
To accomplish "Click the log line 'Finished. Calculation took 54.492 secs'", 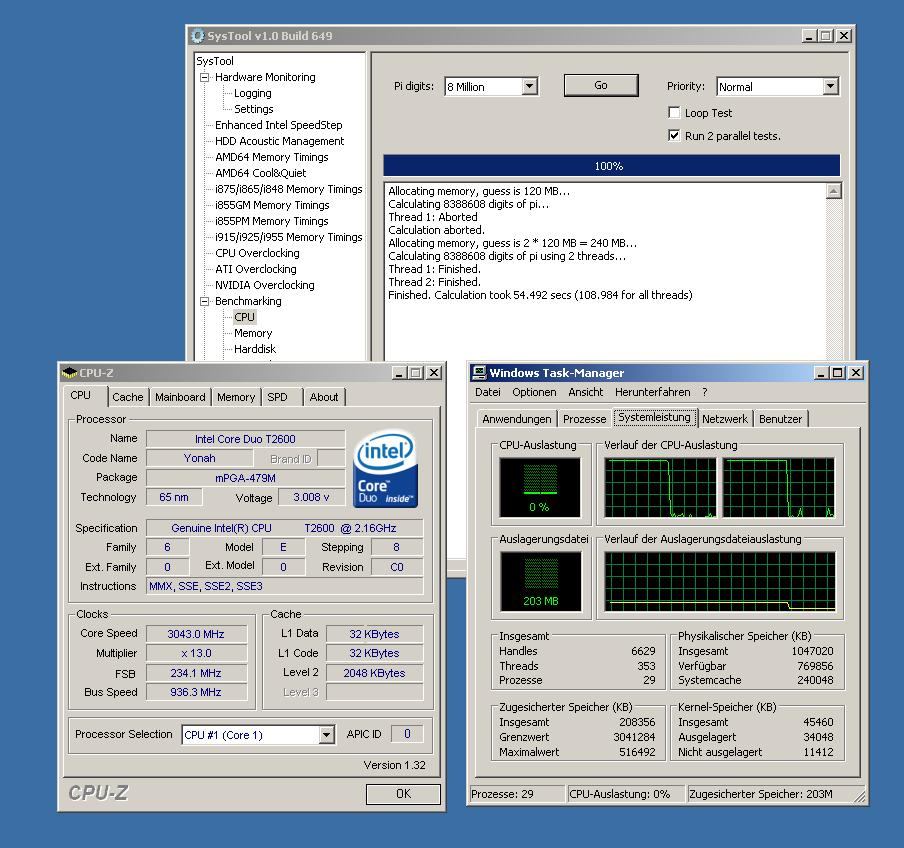I will pyautogui.click(x=540, y=295).
